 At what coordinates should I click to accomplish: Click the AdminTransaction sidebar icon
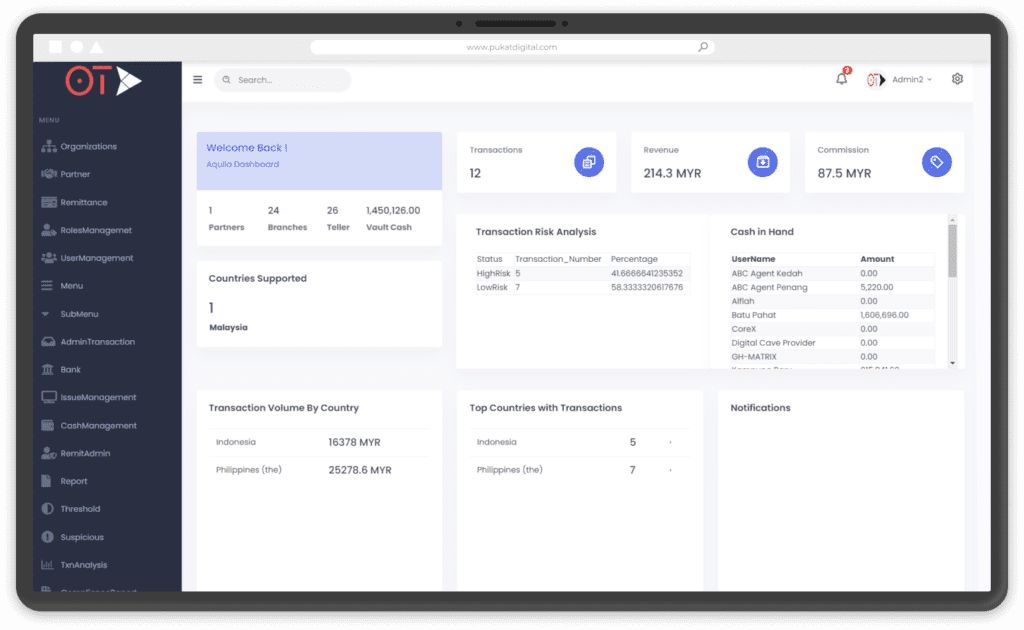(49, 341)
